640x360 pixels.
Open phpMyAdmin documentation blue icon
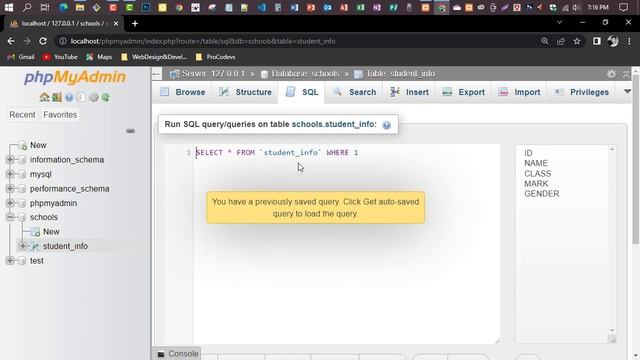(x=69, y=97)
